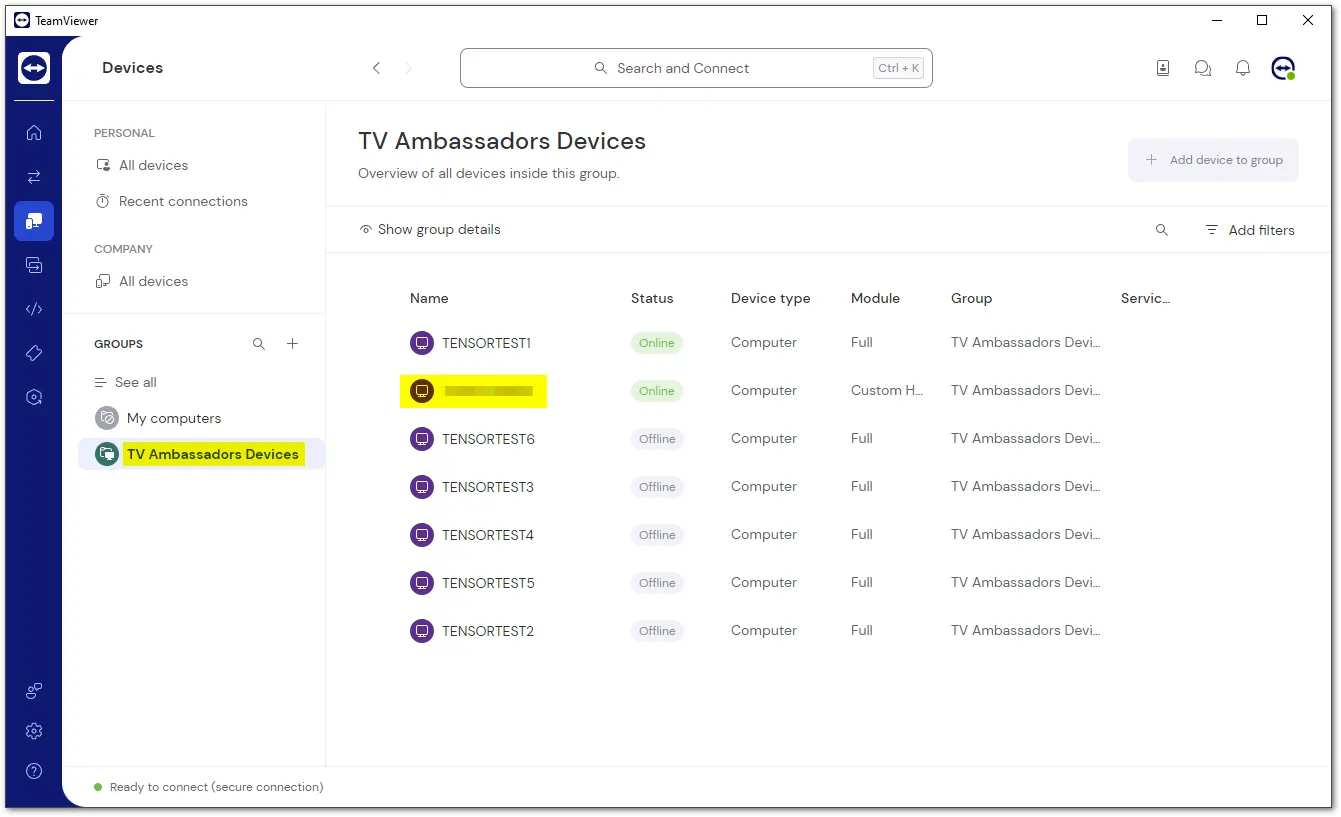Viewport: 1341px width, 817px height.
Task: Open Add filters
Action: (x=1250, y=230)
